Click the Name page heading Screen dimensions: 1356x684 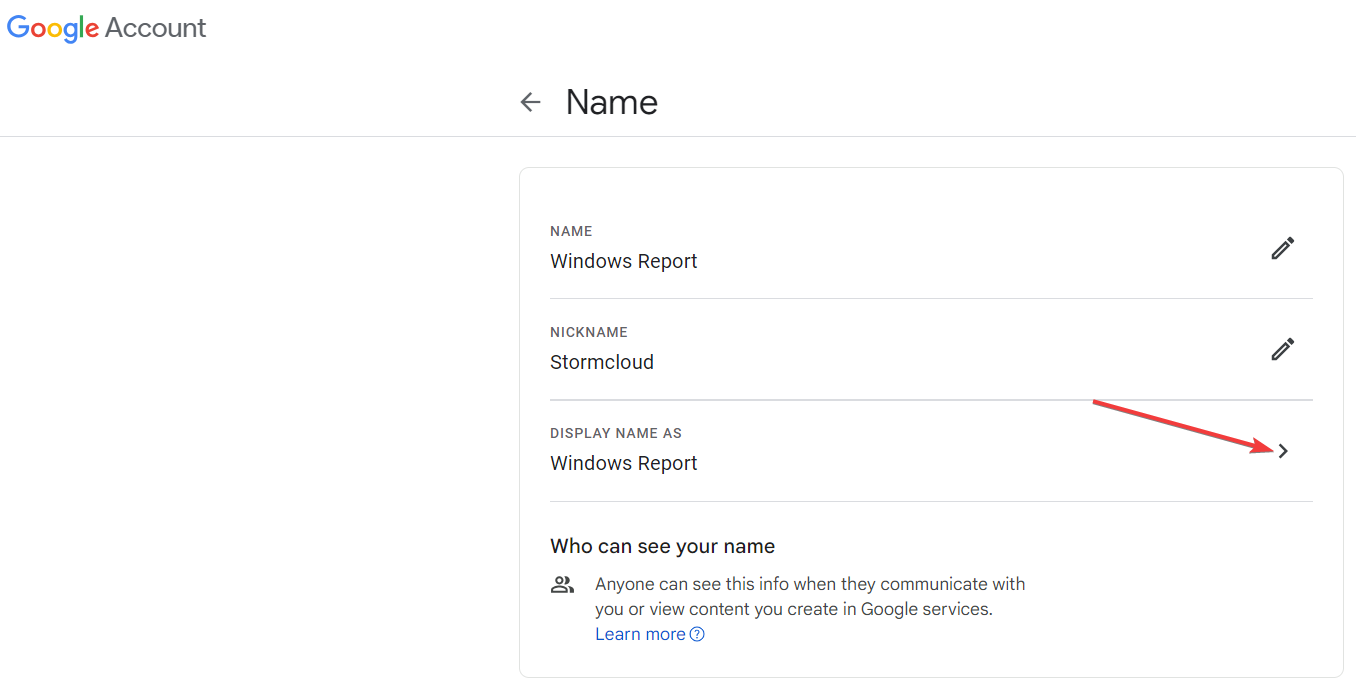(611, 102)
